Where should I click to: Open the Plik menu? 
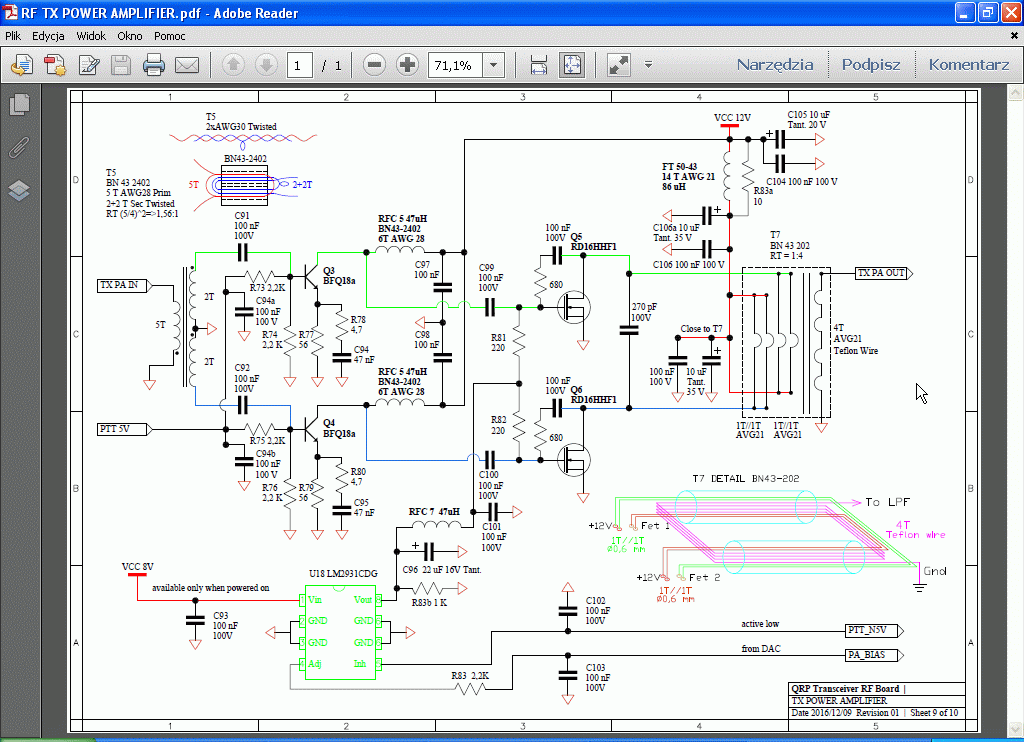pyautogui.click(x=13, y=36)
